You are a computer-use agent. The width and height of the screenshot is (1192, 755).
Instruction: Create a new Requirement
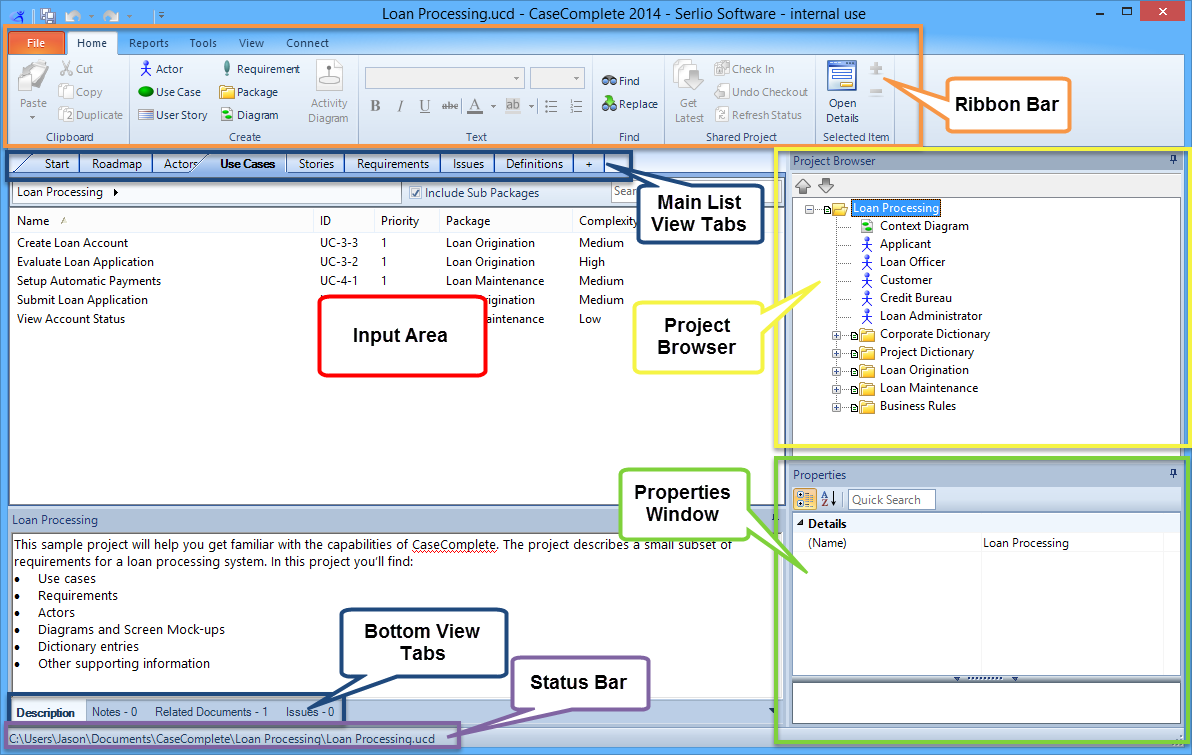click(260, 68)
